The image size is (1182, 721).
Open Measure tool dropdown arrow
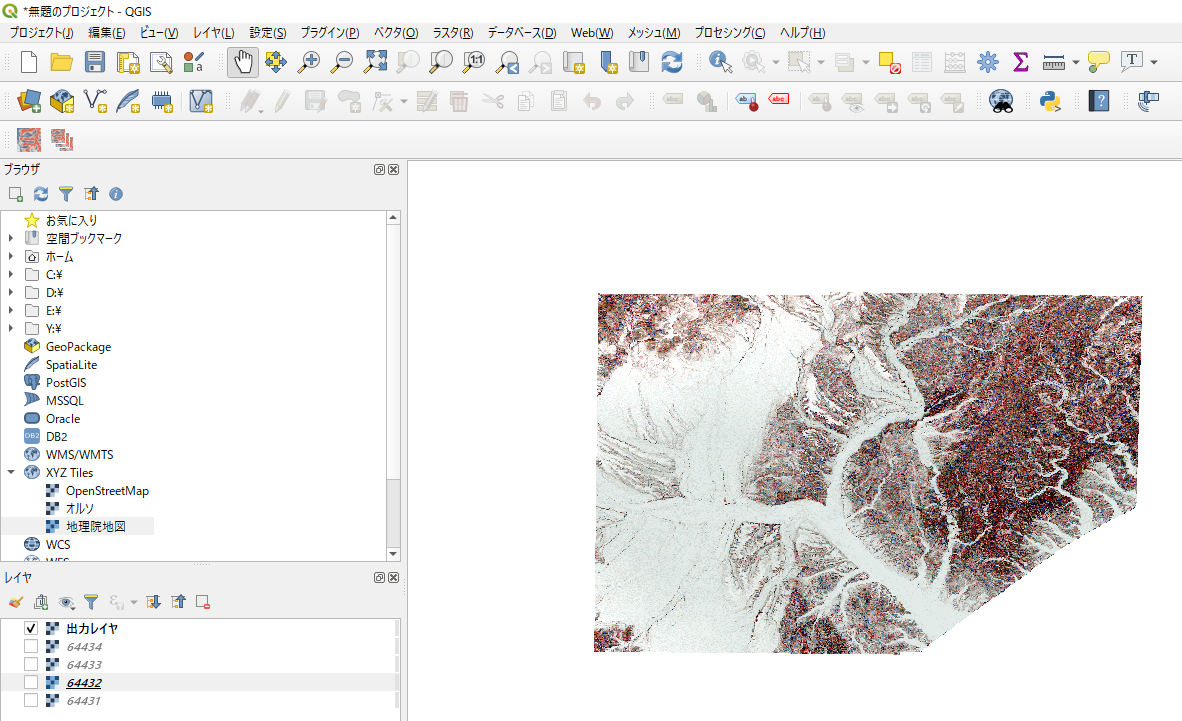pyautogui.click(x=1076, y=63)
